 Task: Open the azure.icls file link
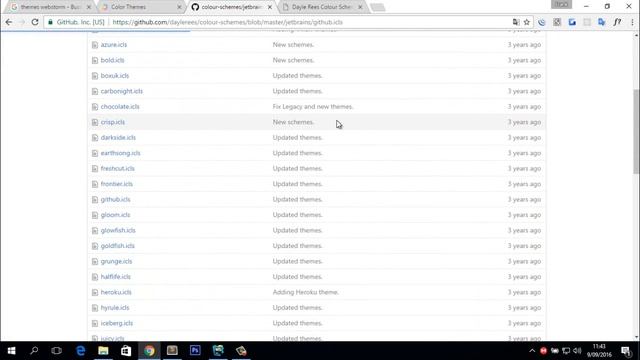pos(113,45)
